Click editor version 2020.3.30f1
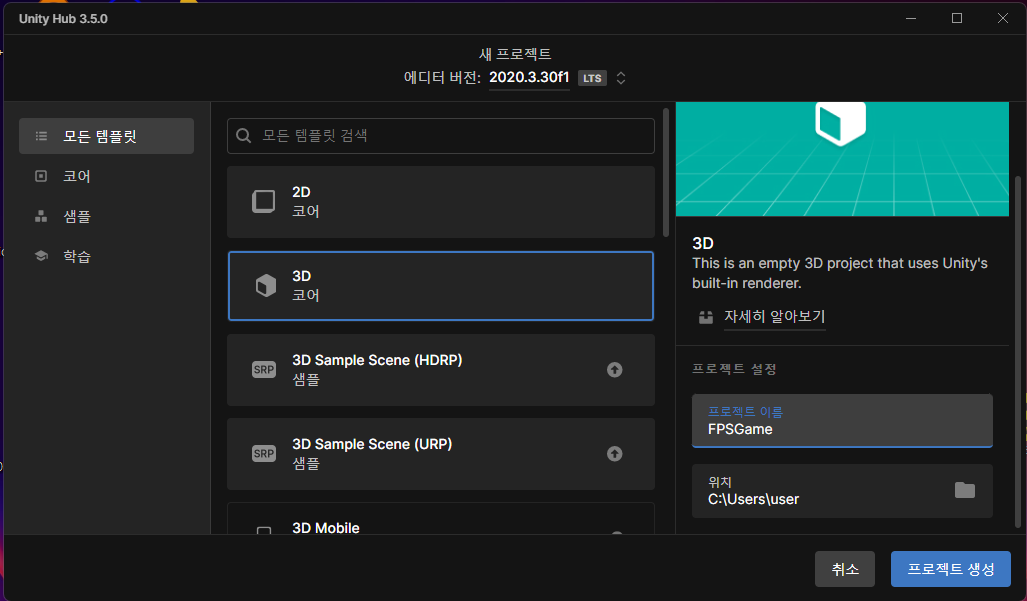 coord(529,77)
